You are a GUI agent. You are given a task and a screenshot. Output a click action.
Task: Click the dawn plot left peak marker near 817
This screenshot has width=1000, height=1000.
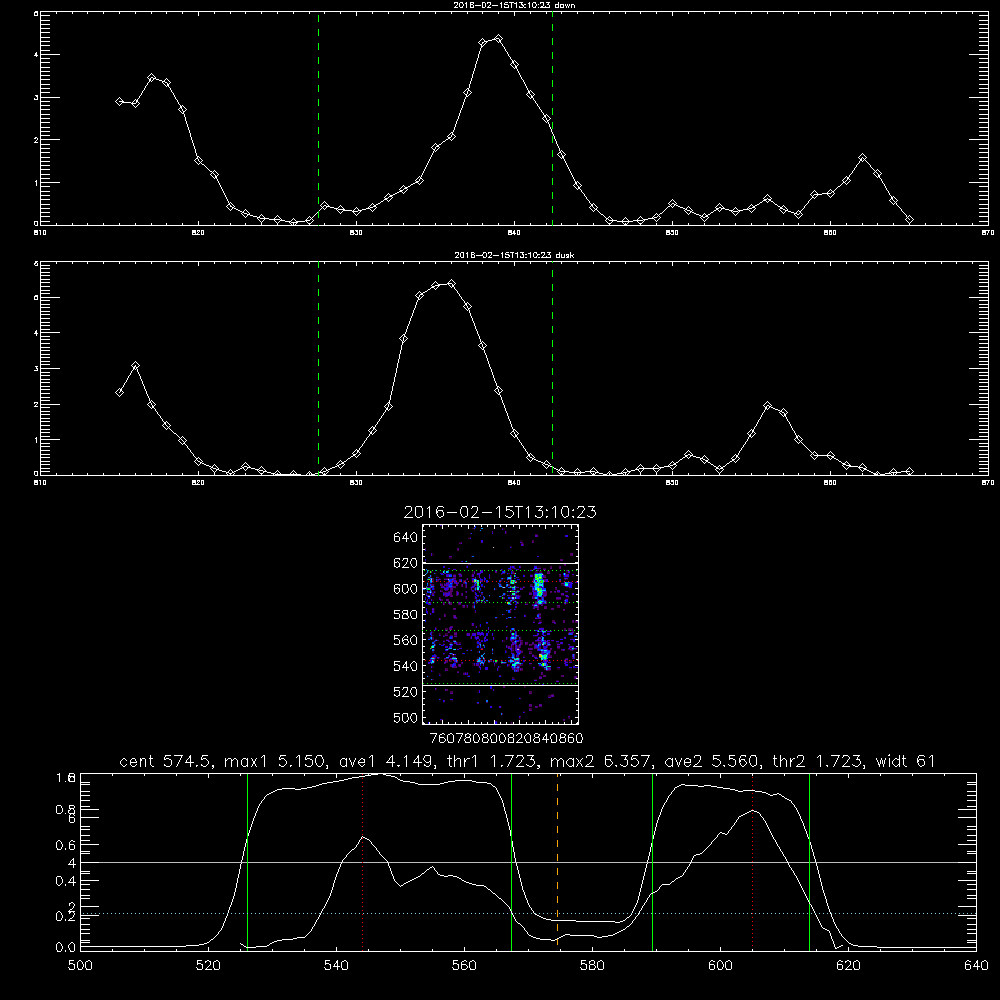[x=152, y=78]
